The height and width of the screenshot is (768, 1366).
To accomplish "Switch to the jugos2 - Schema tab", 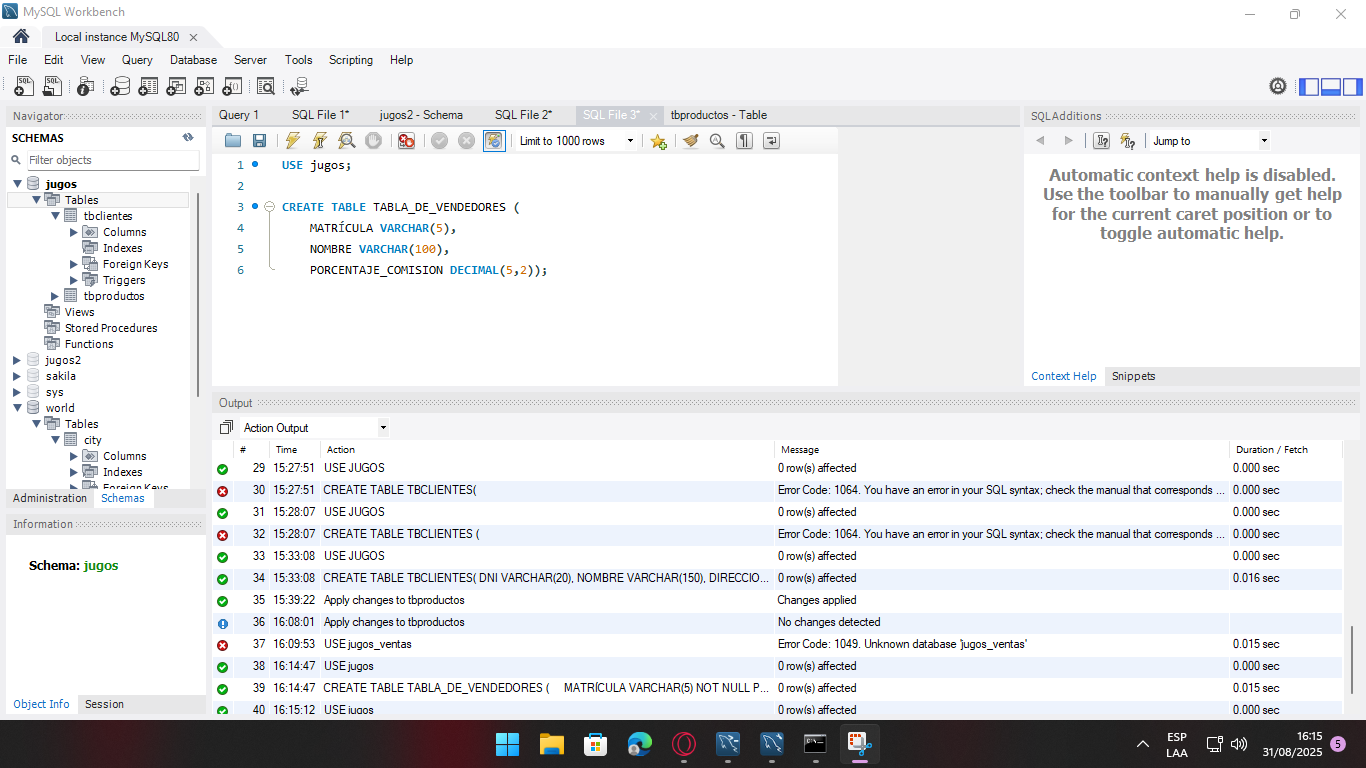I will coord(421,115).
